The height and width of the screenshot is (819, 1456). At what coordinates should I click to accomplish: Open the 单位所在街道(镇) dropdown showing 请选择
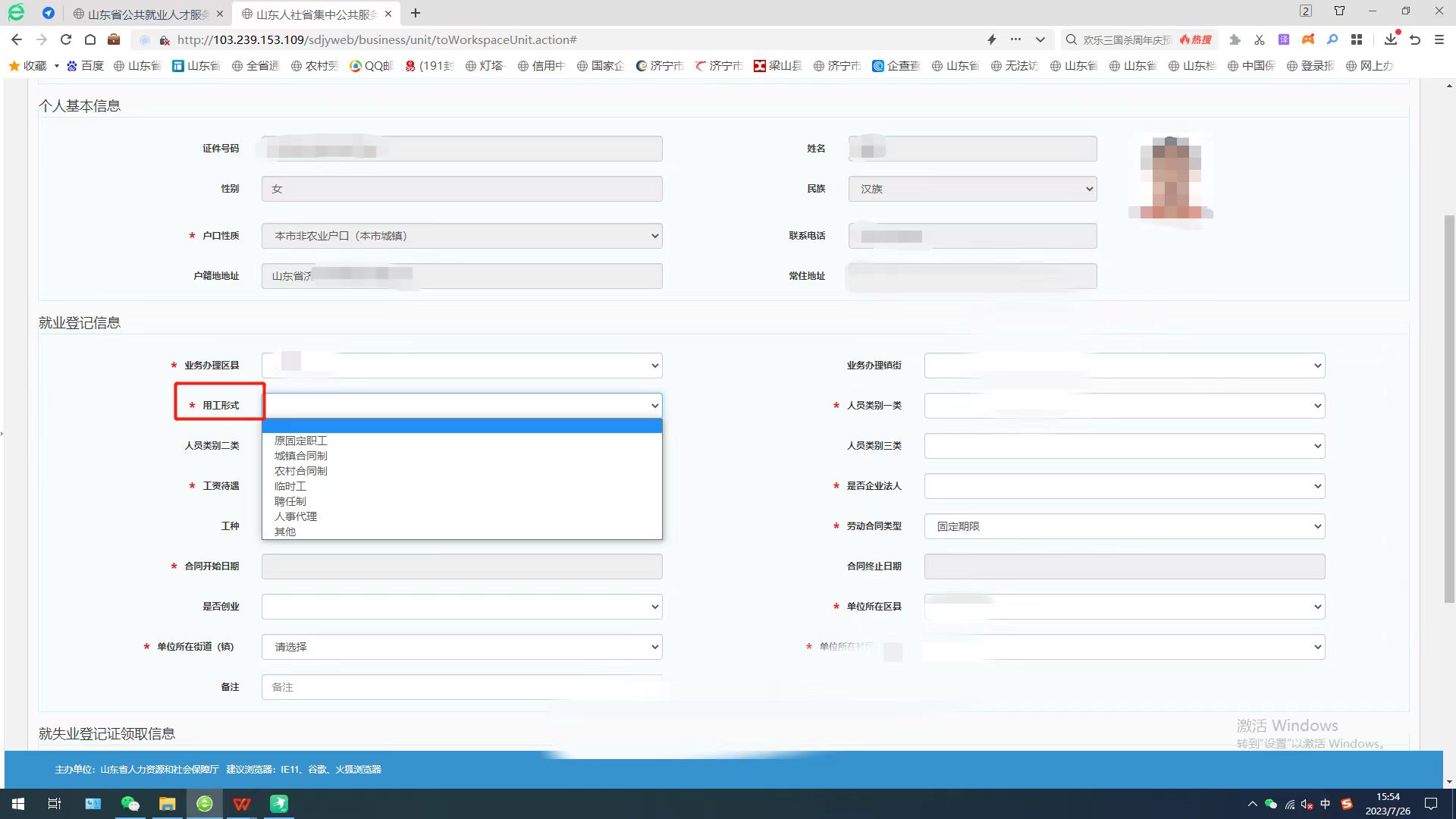462,647
